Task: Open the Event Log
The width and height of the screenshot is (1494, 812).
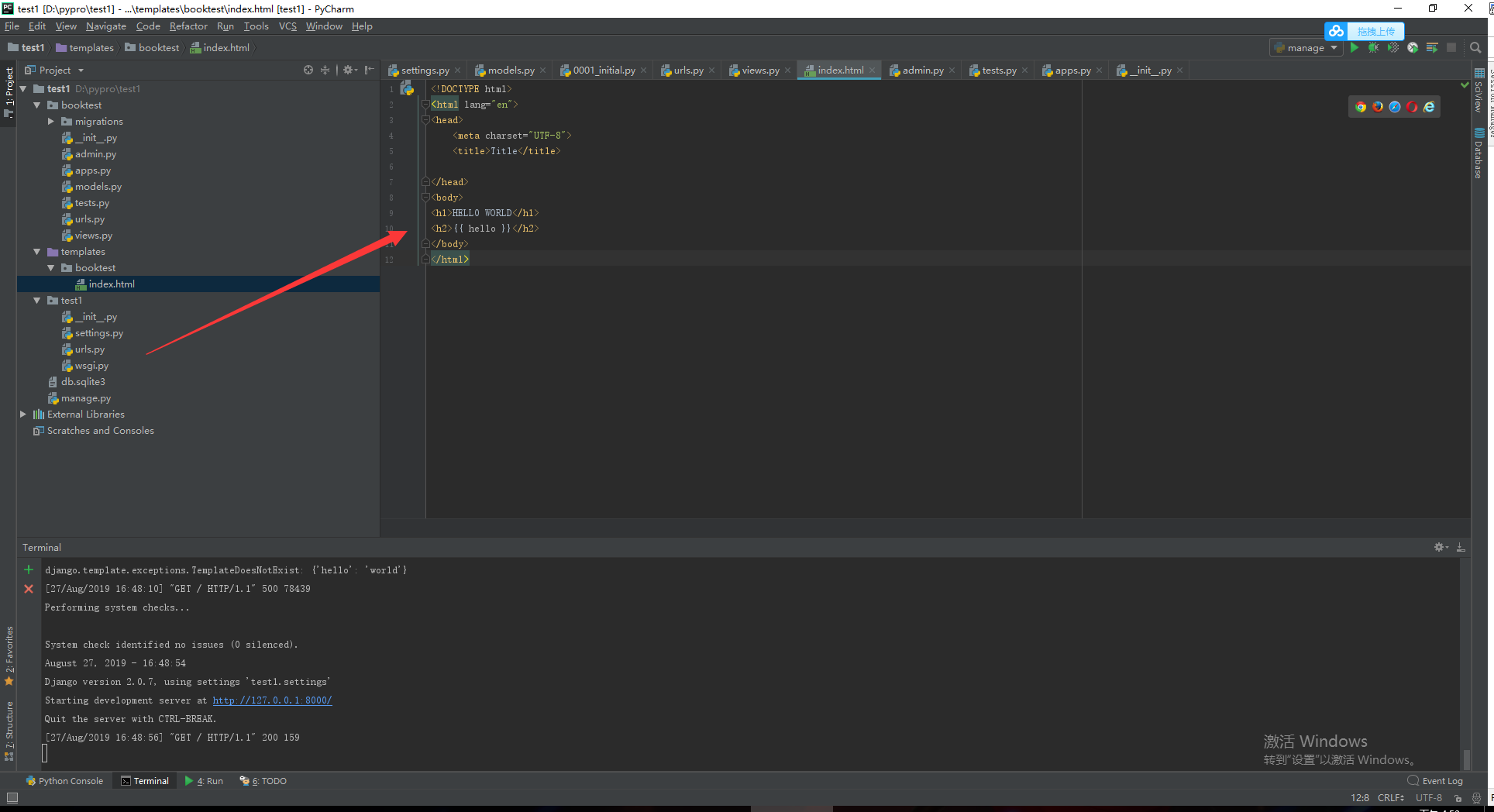Action: click(1435, 781)
